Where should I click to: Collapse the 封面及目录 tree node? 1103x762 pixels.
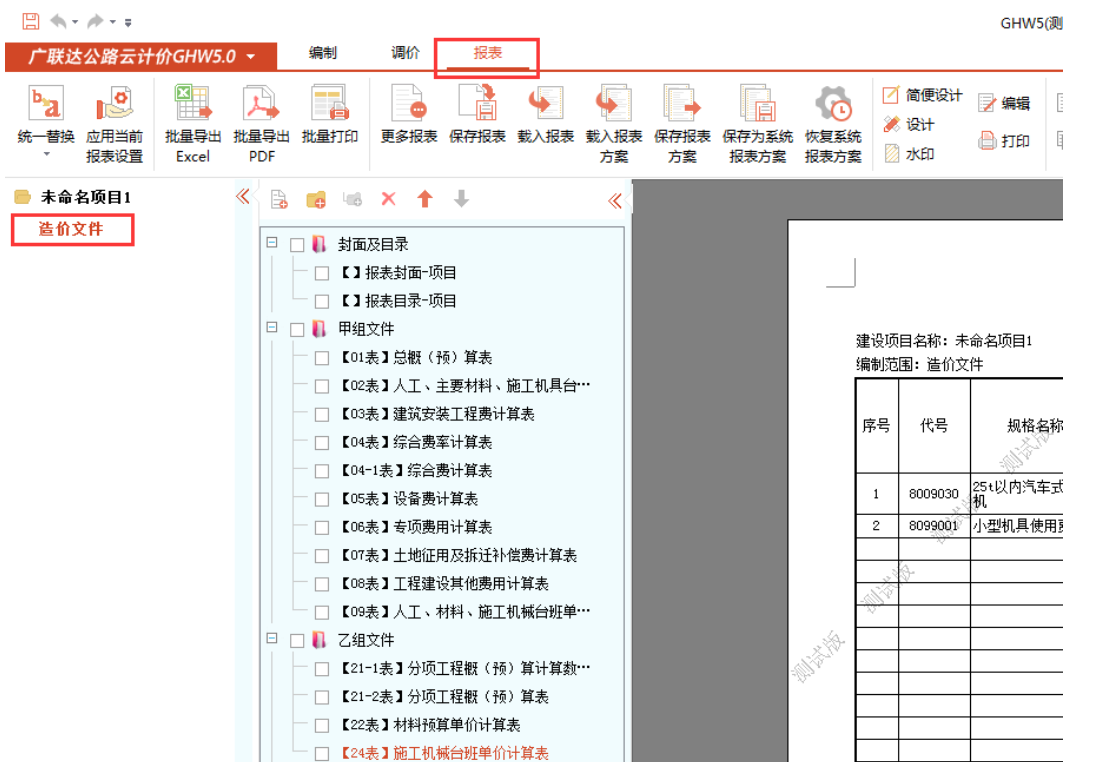pos(272,244)
